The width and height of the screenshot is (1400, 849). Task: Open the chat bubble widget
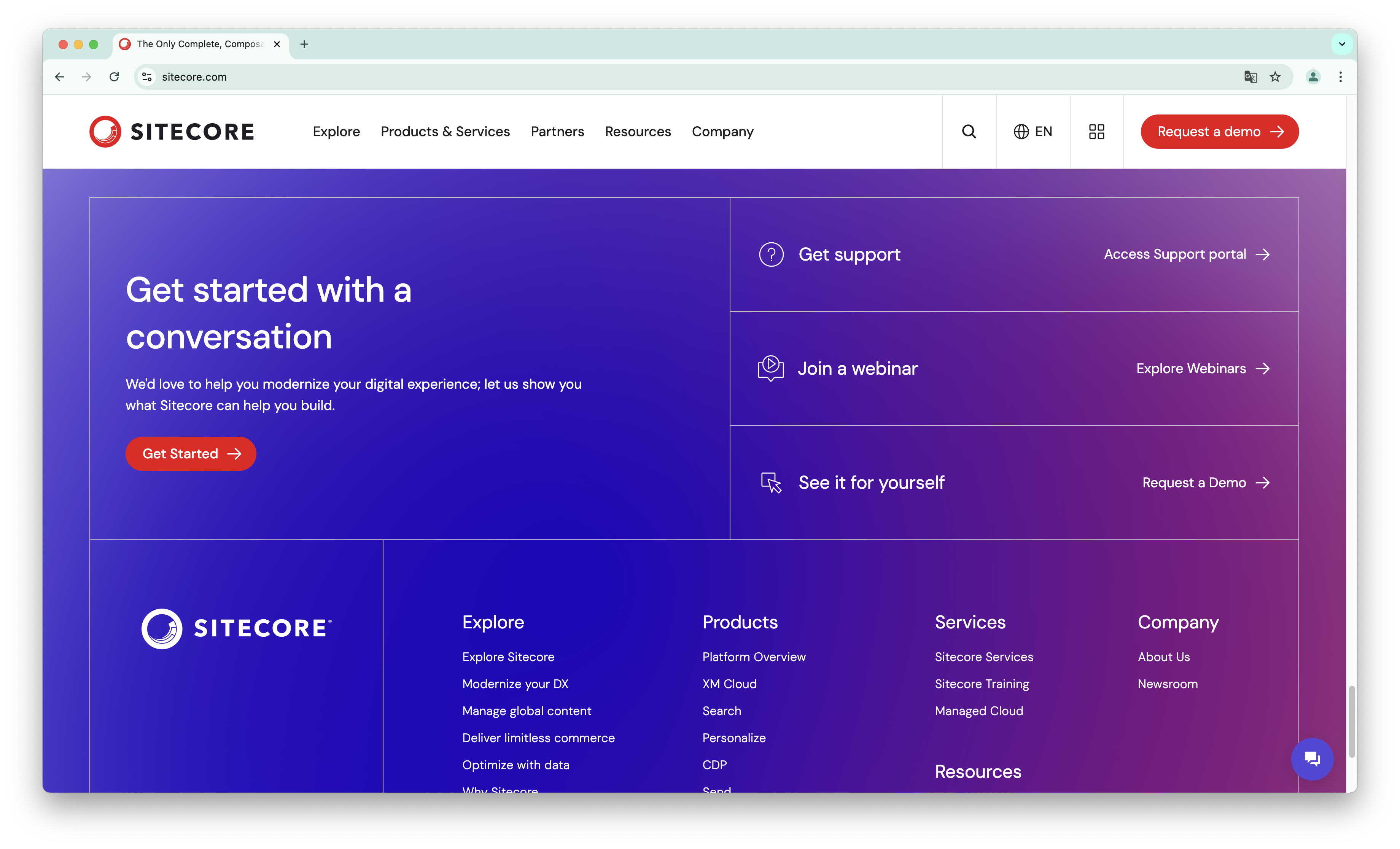pos(1312,758)
